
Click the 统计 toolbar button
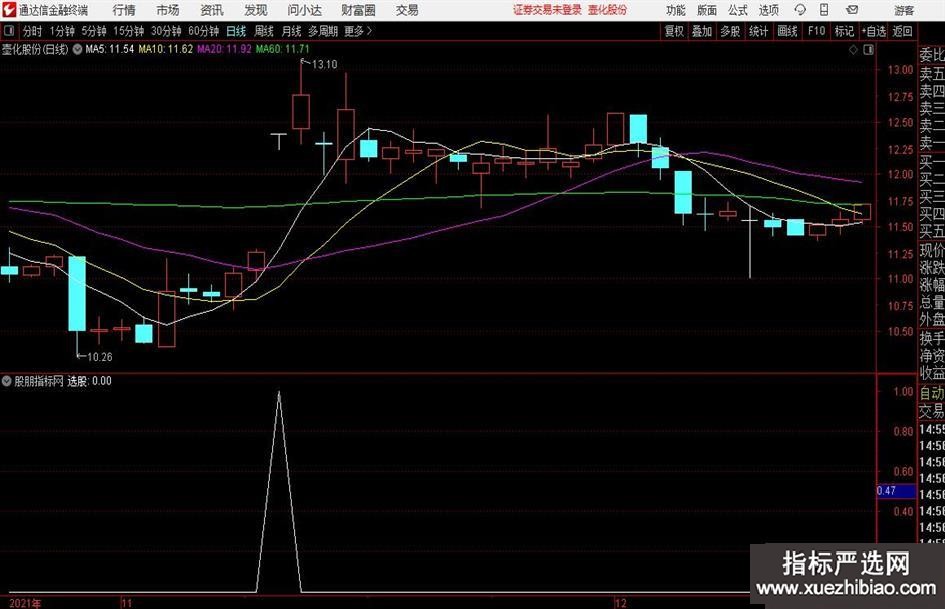point(759,31)
